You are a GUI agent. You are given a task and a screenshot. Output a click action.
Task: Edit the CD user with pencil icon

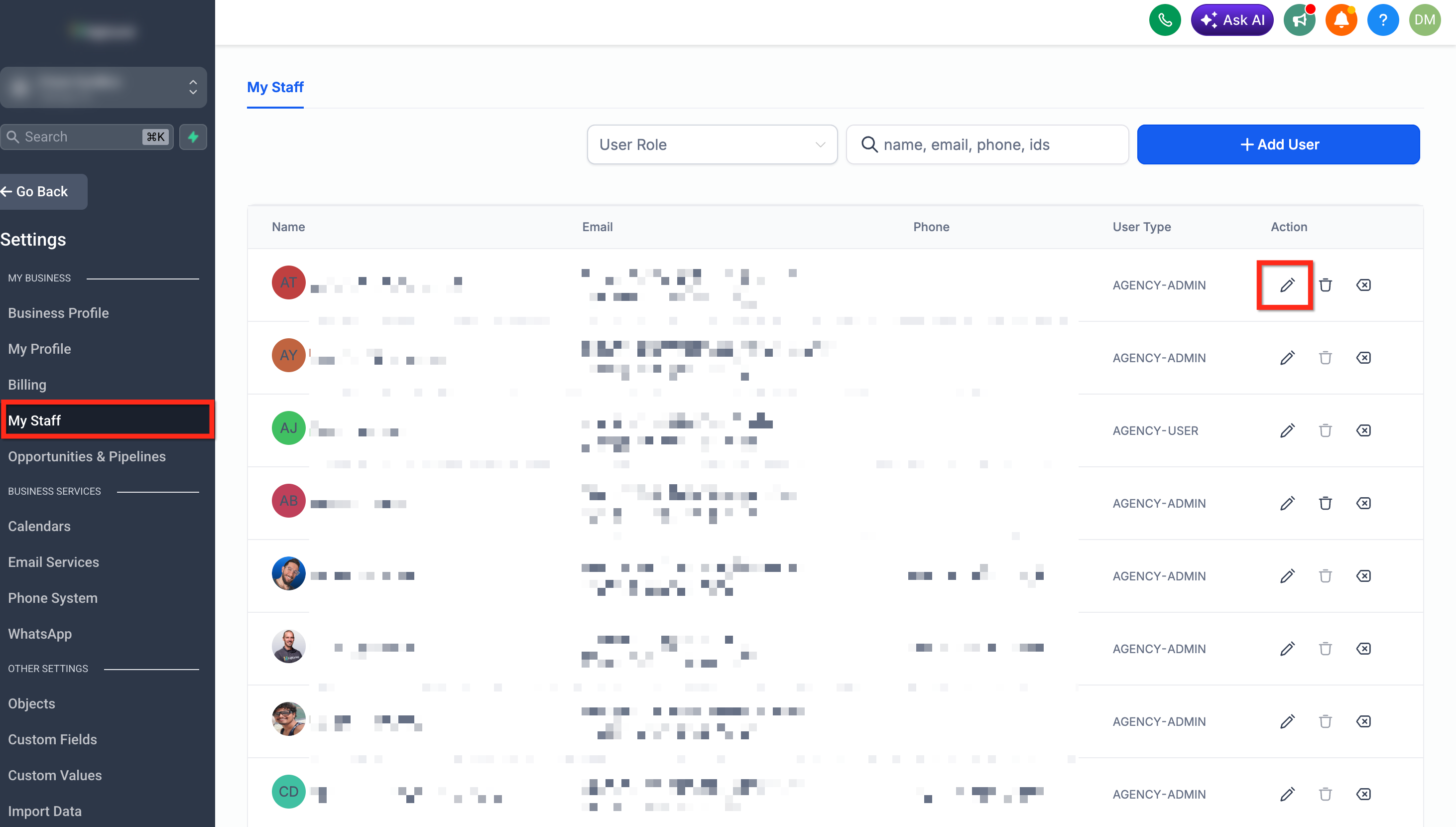point(1287,794)
